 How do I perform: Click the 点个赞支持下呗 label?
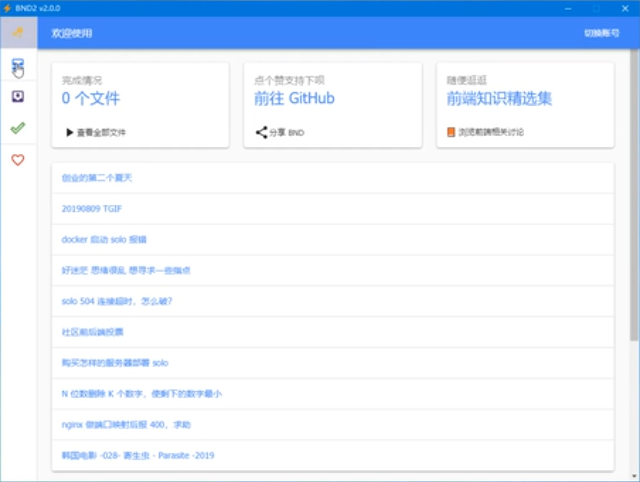(289, 80)
